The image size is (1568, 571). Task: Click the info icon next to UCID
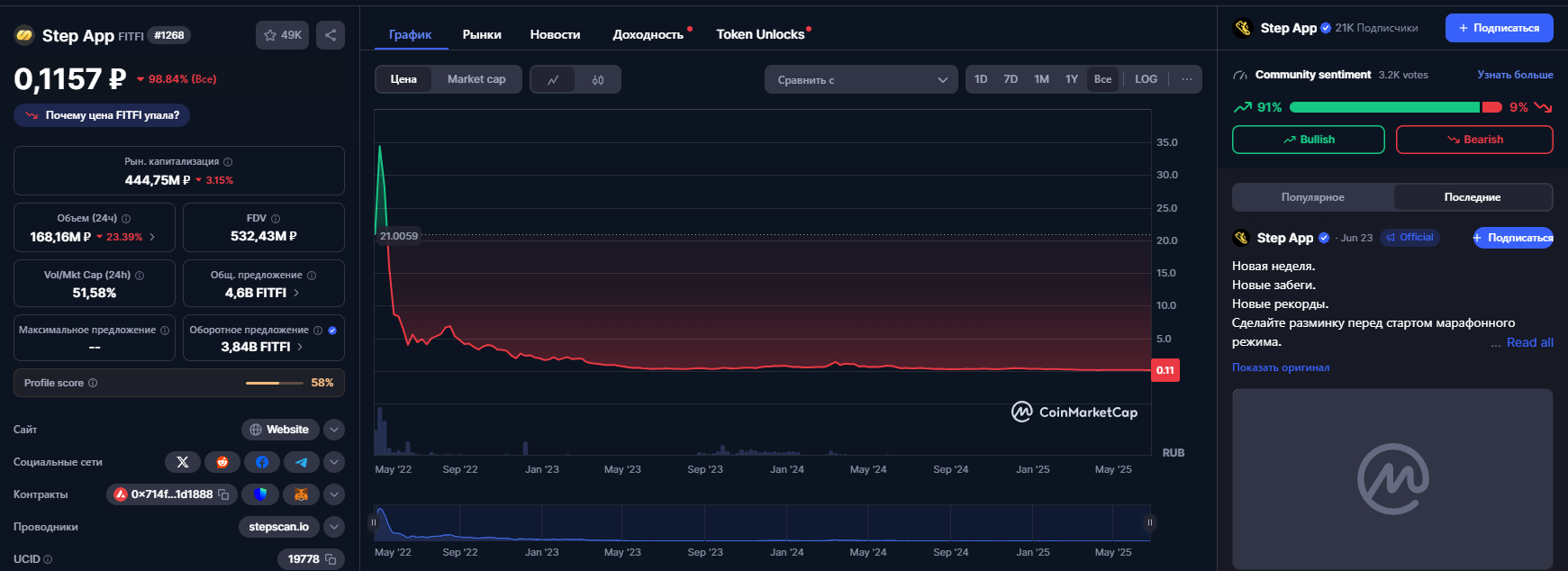(48, 559)
